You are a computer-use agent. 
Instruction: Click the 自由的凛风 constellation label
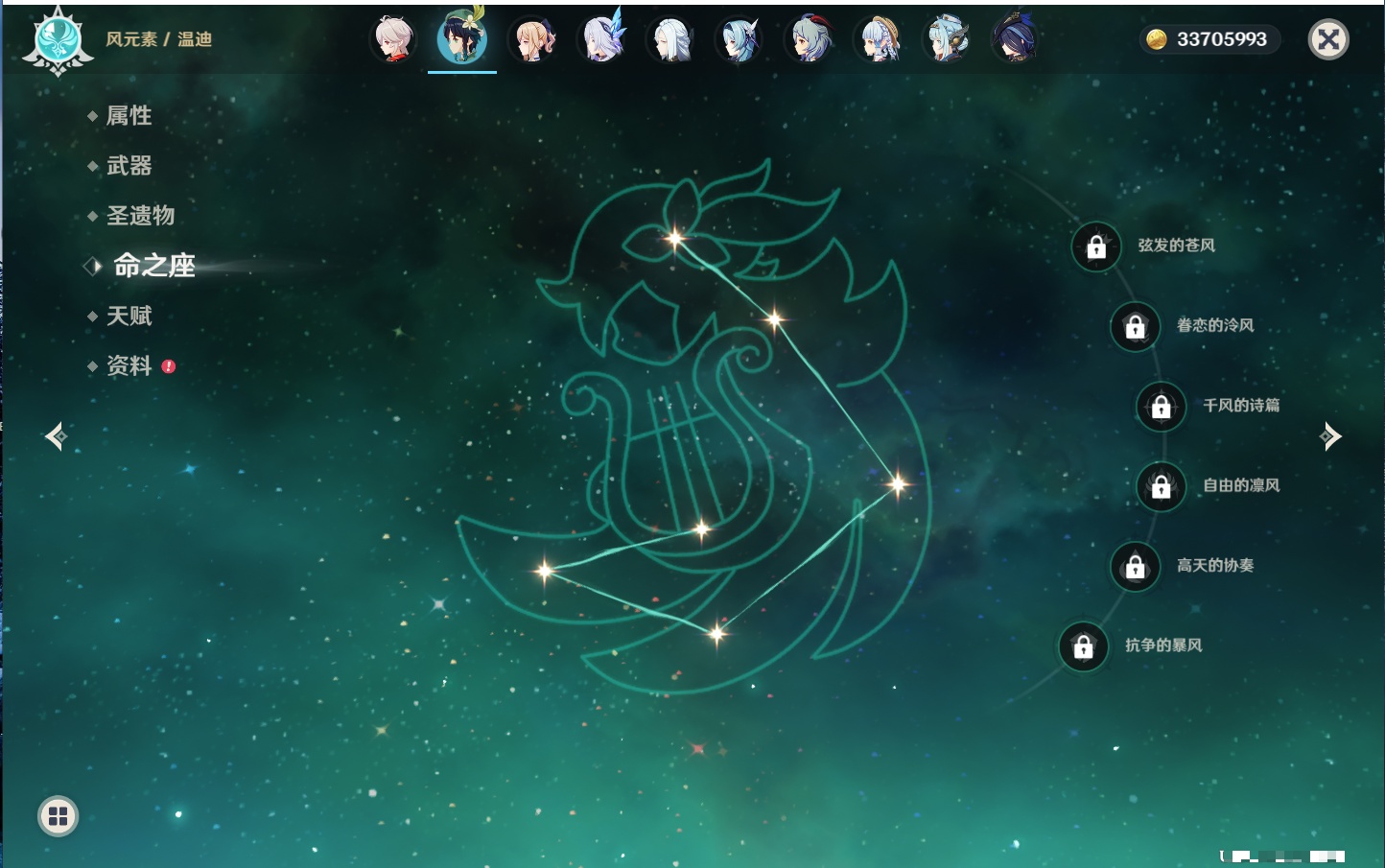point(1241,485)
